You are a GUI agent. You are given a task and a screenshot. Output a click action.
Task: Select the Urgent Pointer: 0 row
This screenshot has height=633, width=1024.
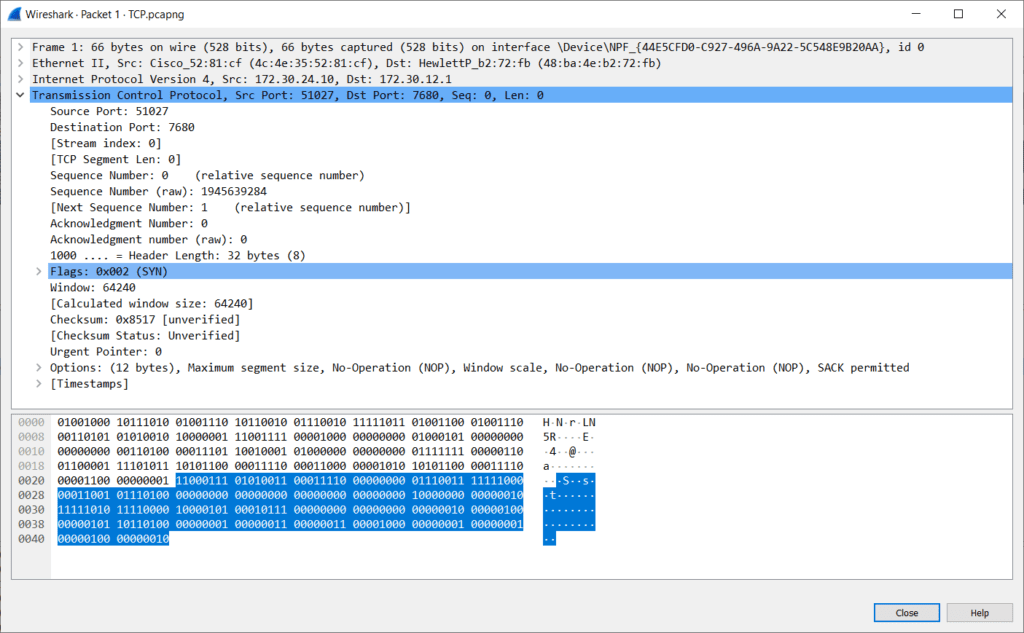coord(106,351)
